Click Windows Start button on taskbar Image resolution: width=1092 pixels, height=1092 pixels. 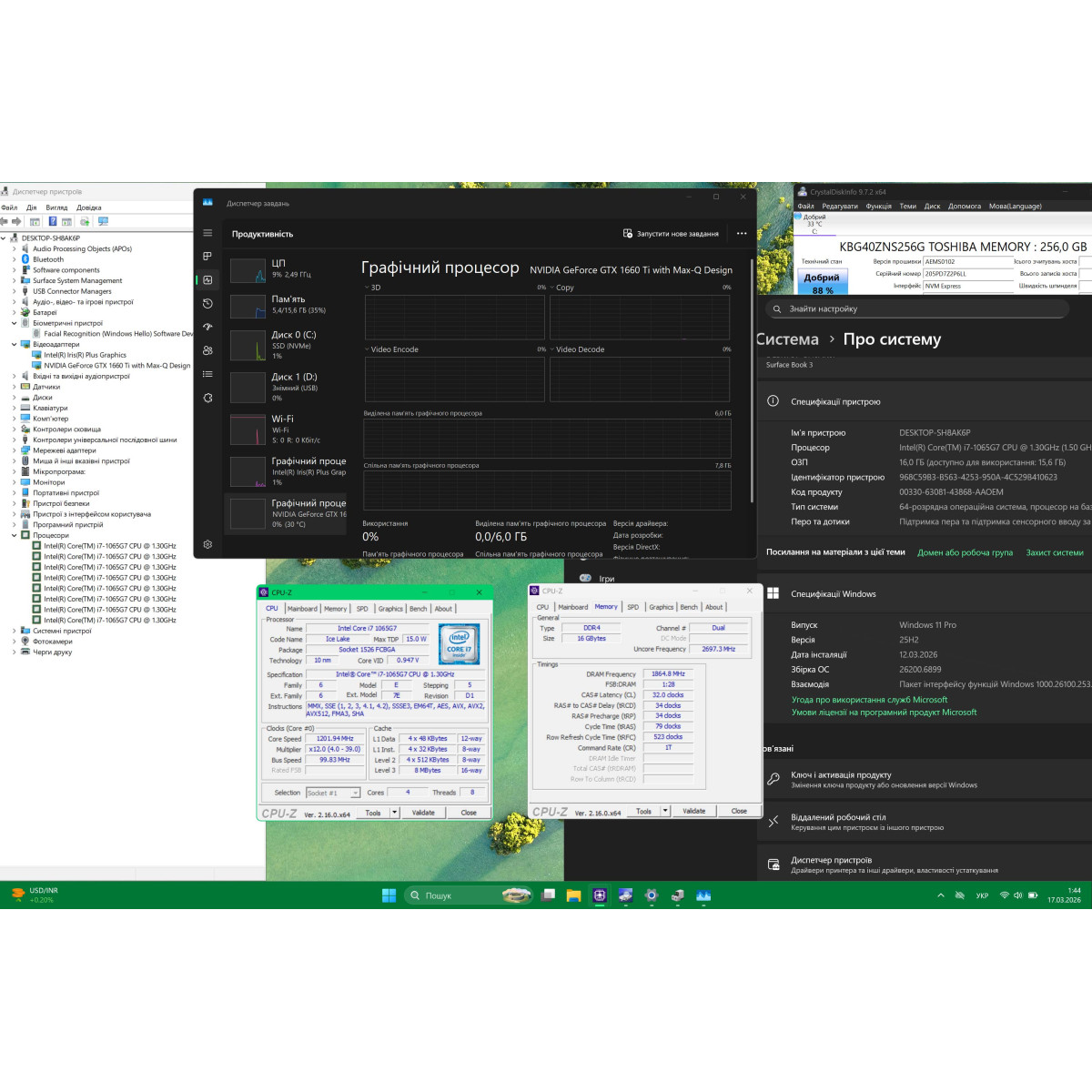389,895
